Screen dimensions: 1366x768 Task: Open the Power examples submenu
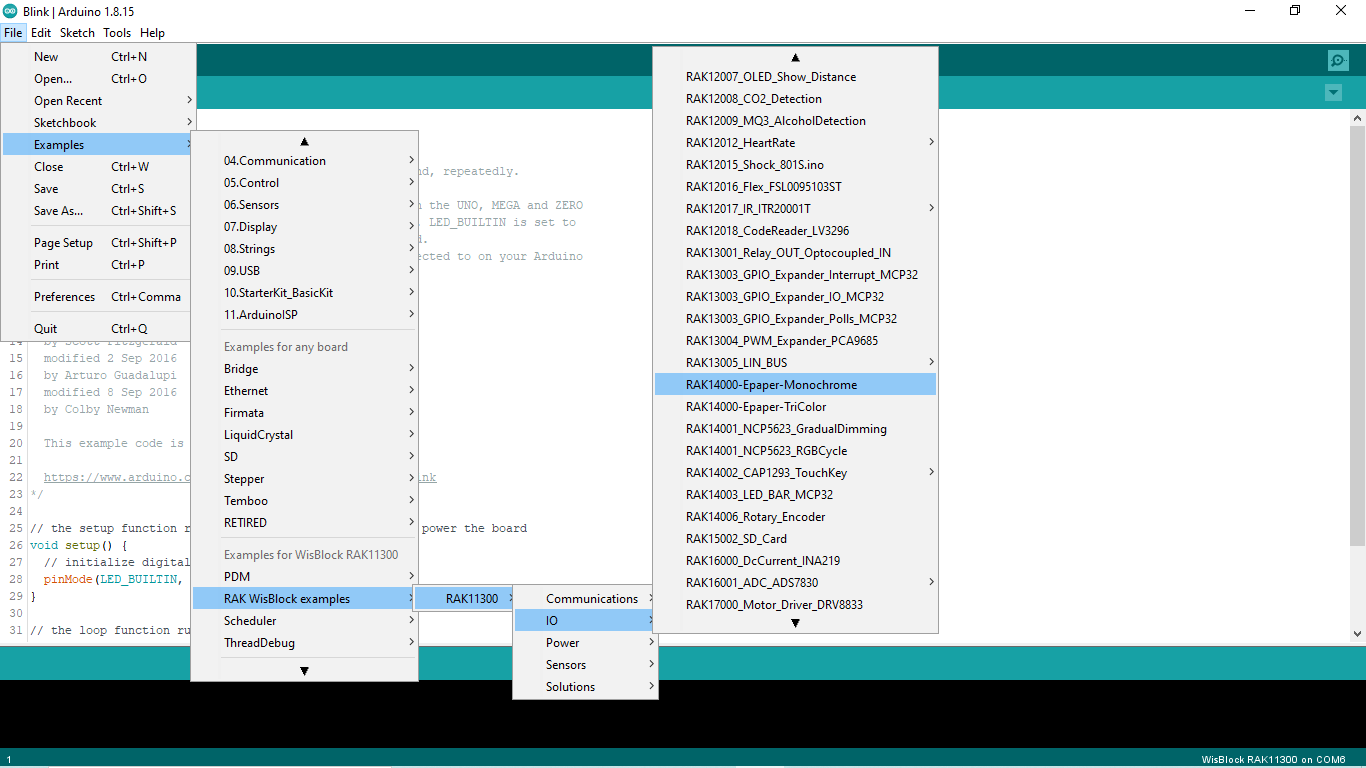tap(585, 643)
